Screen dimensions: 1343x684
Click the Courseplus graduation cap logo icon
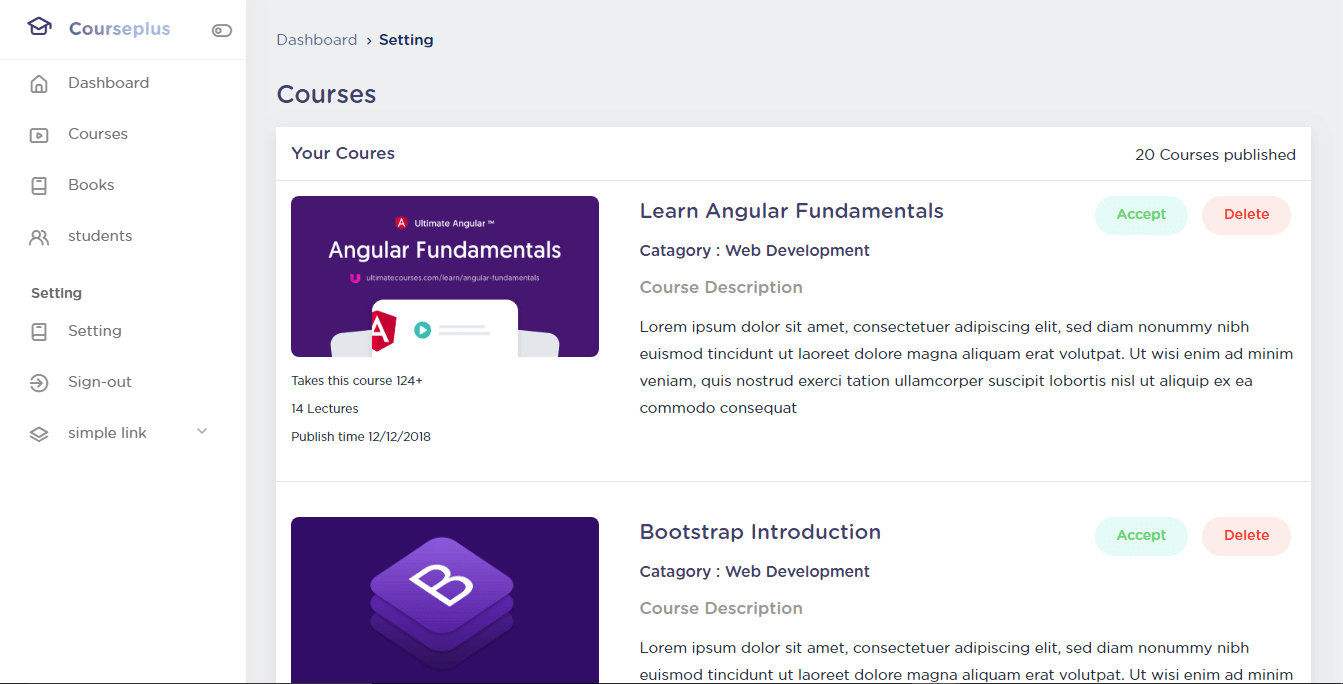[39, 27]
